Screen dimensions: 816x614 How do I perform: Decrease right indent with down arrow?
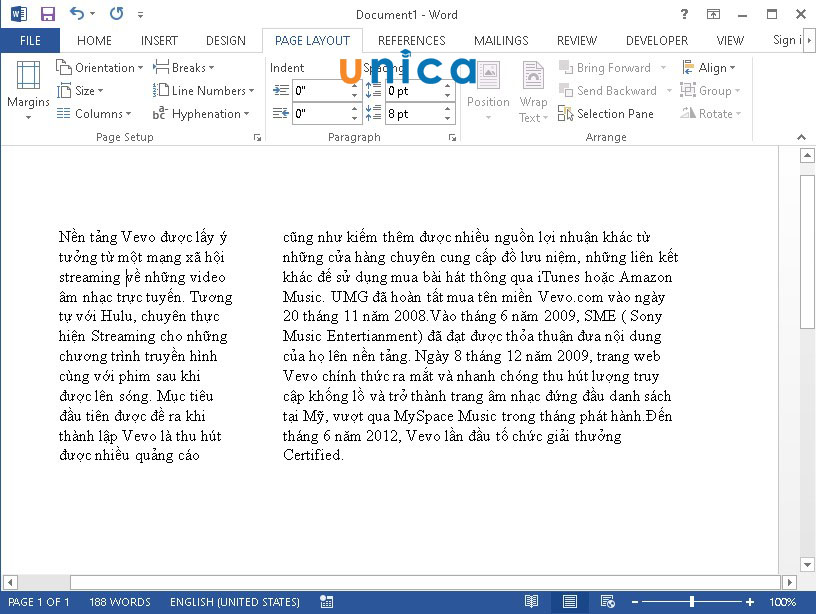pyautogui.click(x=354, y=119)
